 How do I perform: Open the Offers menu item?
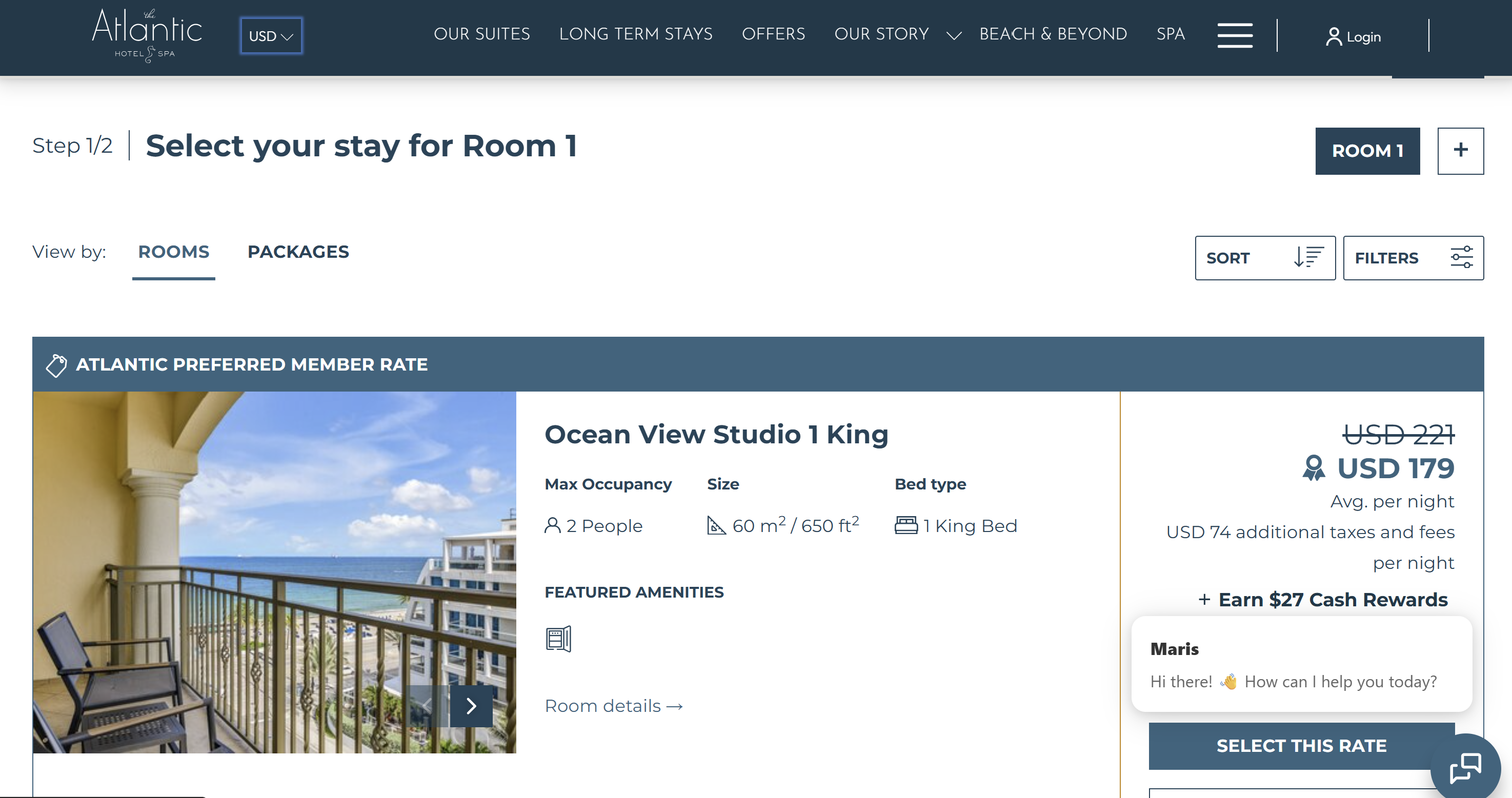774,34
